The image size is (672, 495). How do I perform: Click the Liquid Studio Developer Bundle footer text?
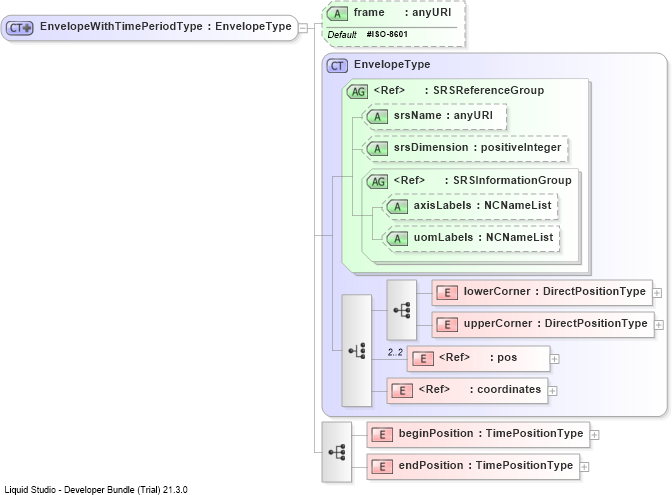tap(96, 489)
